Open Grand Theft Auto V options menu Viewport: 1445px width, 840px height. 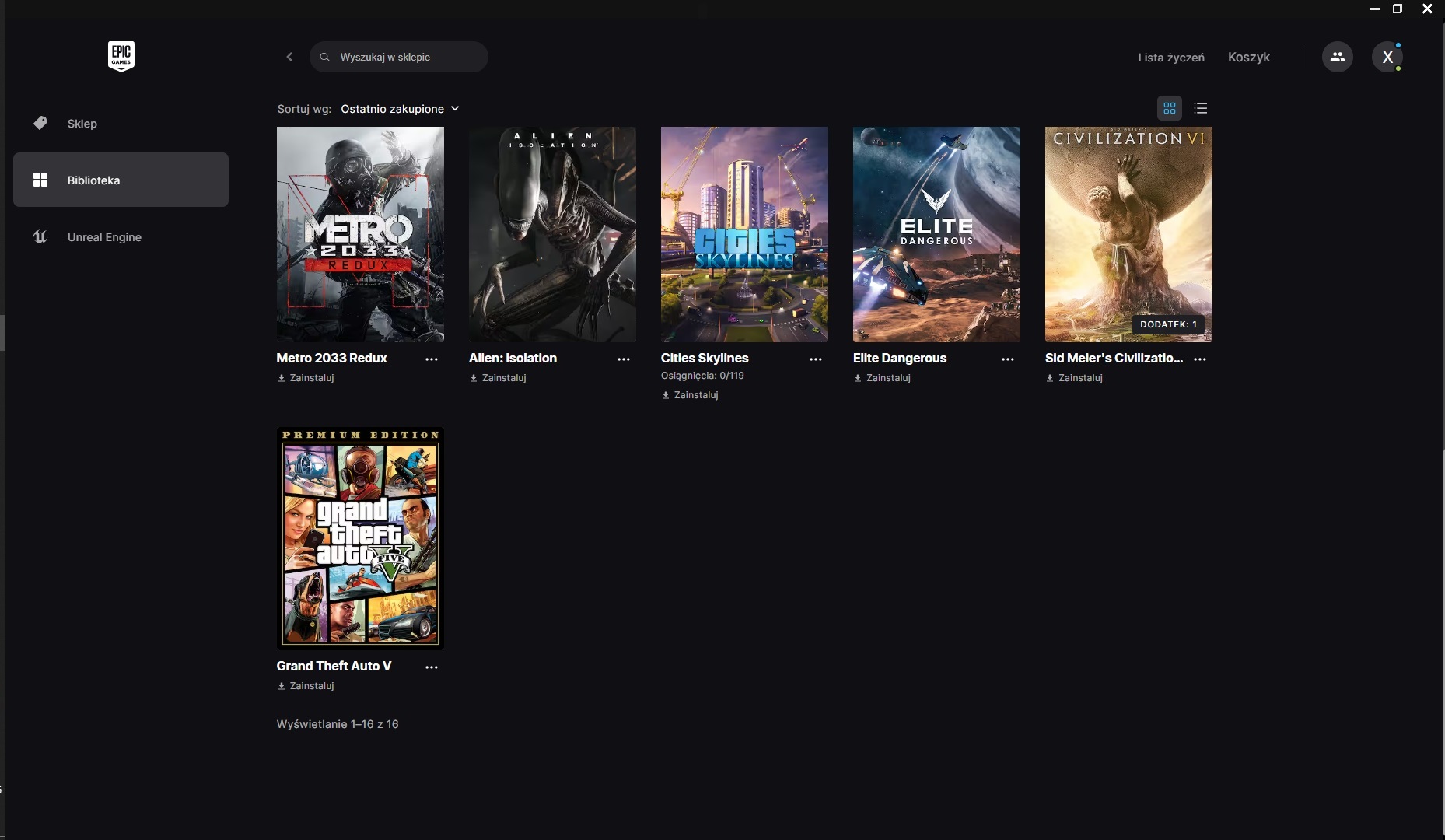click(431, 667)
